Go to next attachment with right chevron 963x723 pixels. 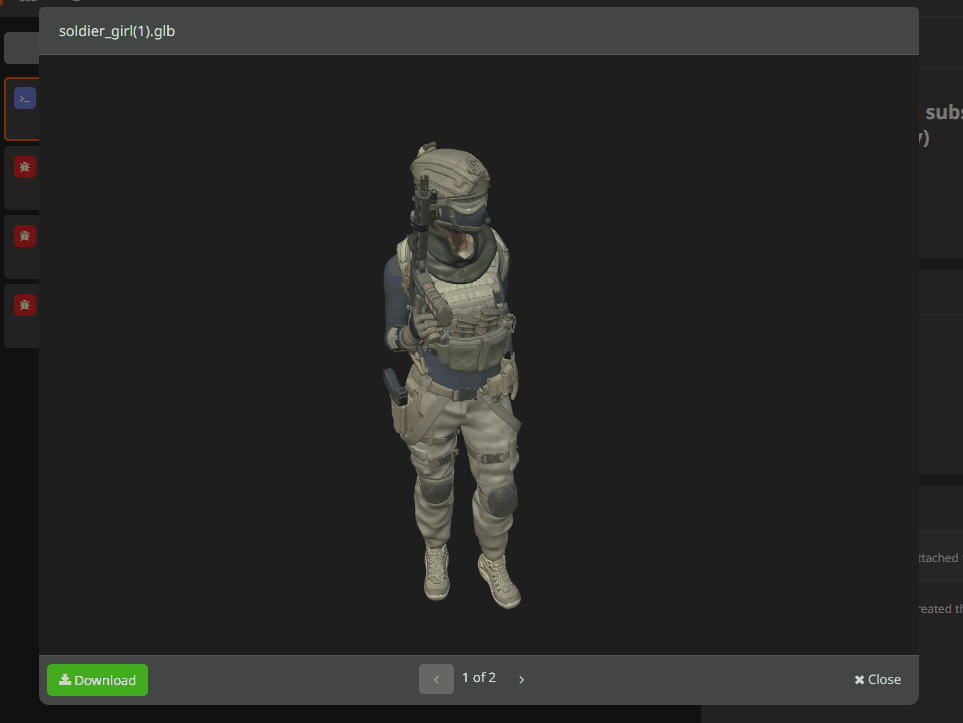point(521,680)
